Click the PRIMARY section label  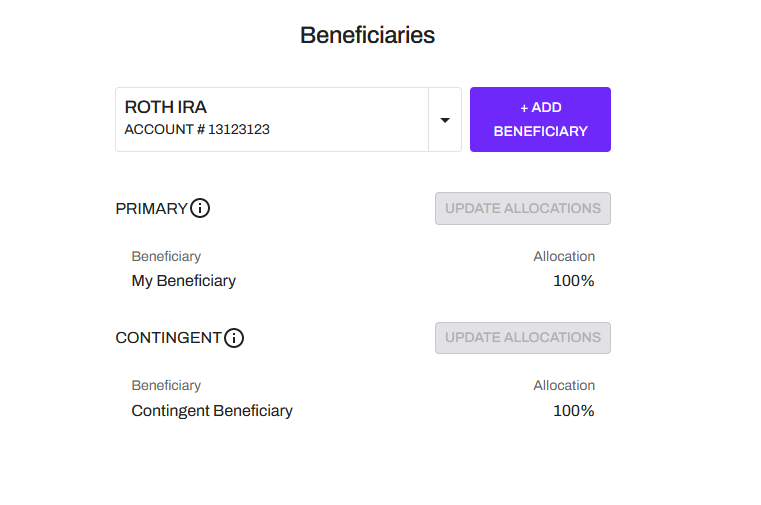(151, 209)
